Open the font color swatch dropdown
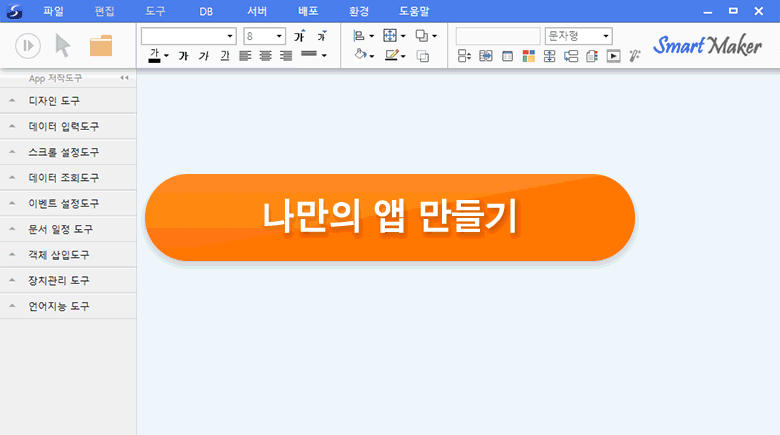The image size is (780, 435). pyautogui.click(x=166, y=56)
